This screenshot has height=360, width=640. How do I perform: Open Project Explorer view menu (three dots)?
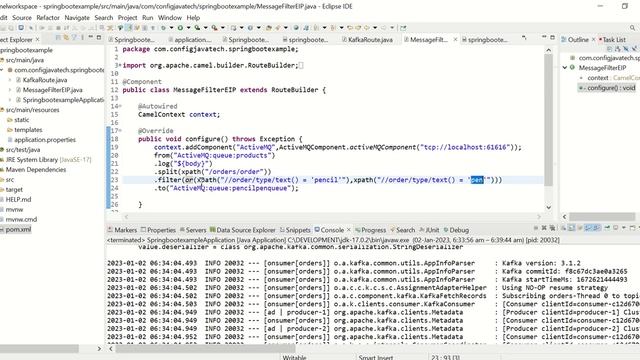[x=82, y=38]
